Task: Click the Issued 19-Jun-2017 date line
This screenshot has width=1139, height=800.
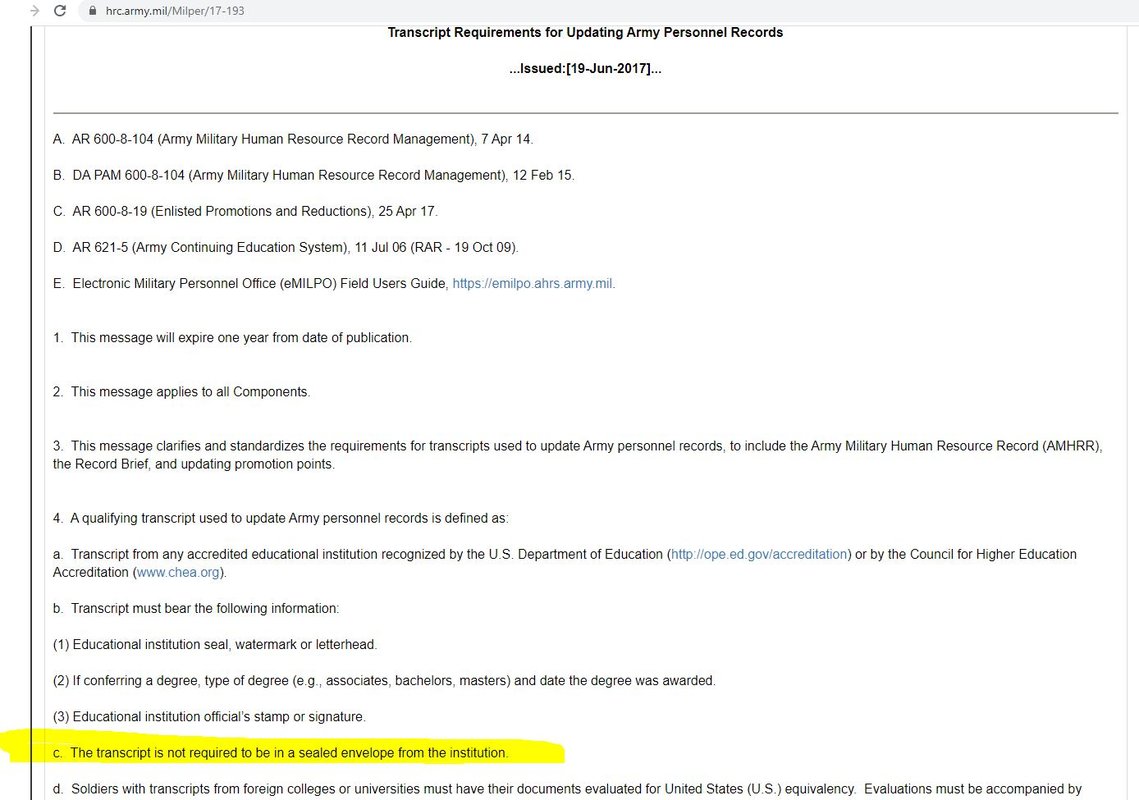Action: [585, 69]
